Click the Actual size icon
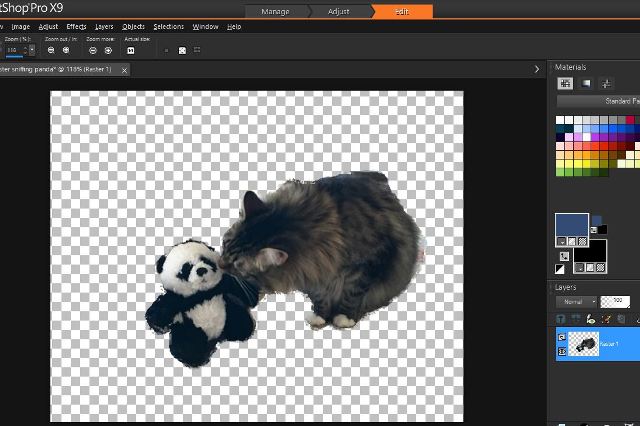 tap(131, 49)
